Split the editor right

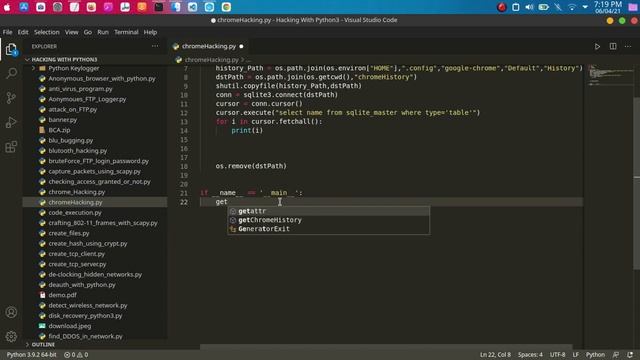click(x=613, y=47)
